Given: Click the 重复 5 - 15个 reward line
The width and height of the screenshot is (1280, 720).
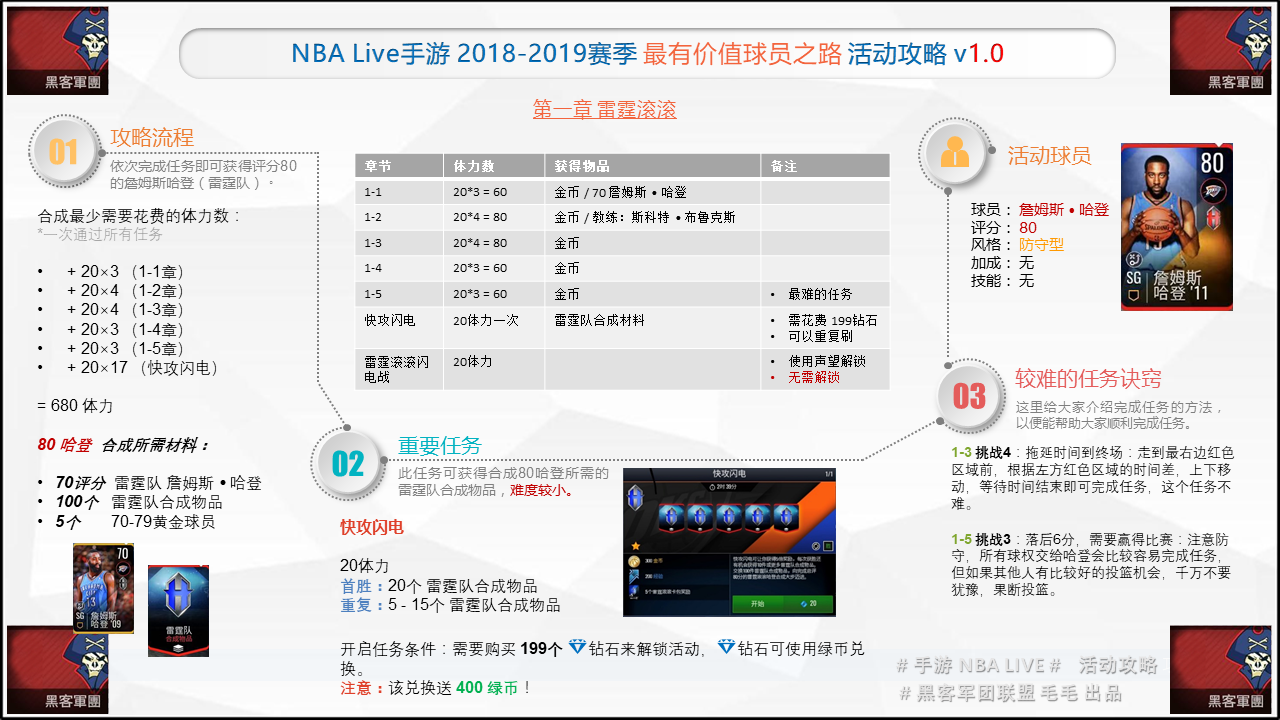Looking at the screenshot, I should coord(450,605).
